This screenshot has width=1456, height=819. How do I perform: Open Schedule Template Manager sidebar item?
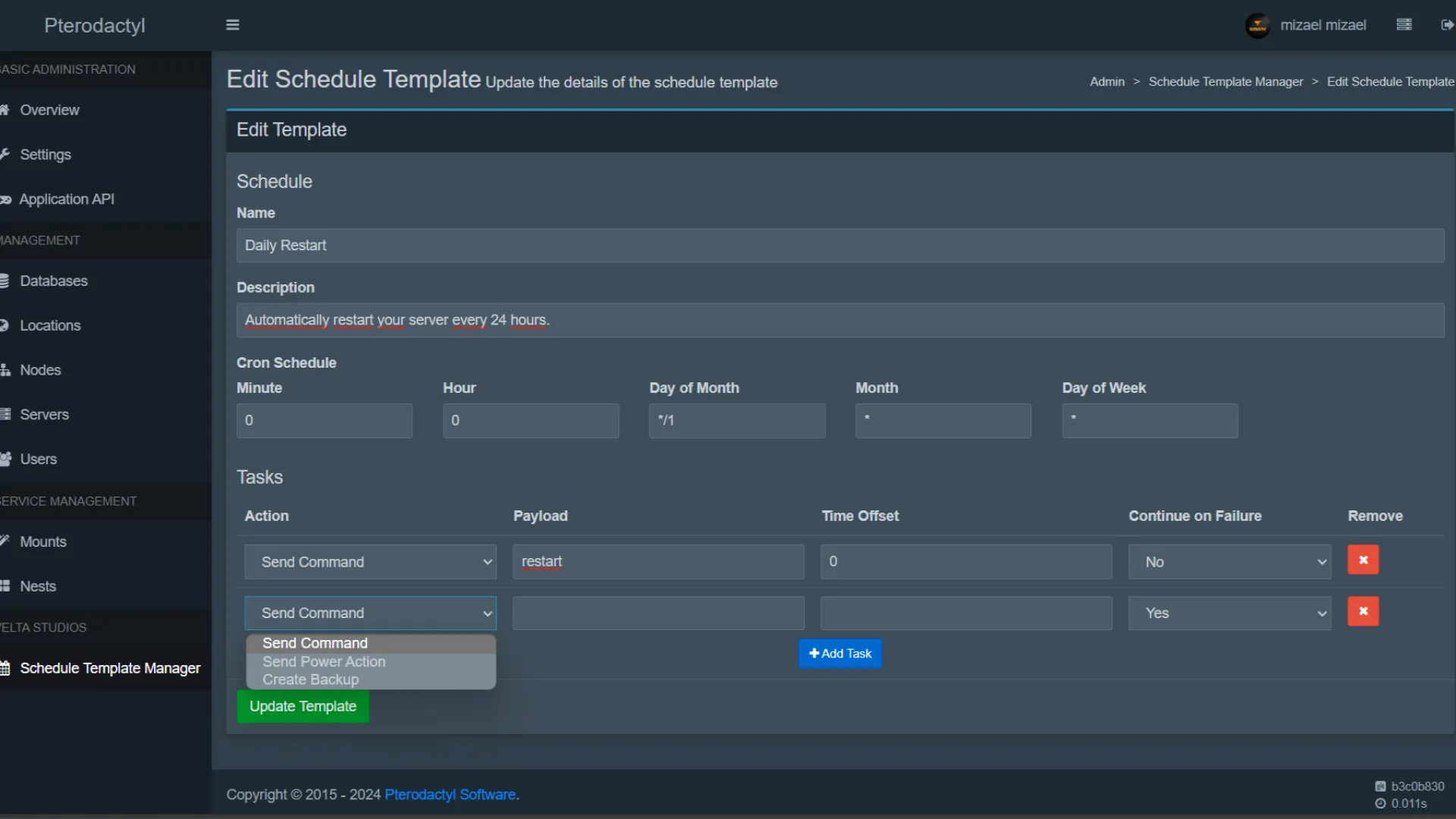110,668
